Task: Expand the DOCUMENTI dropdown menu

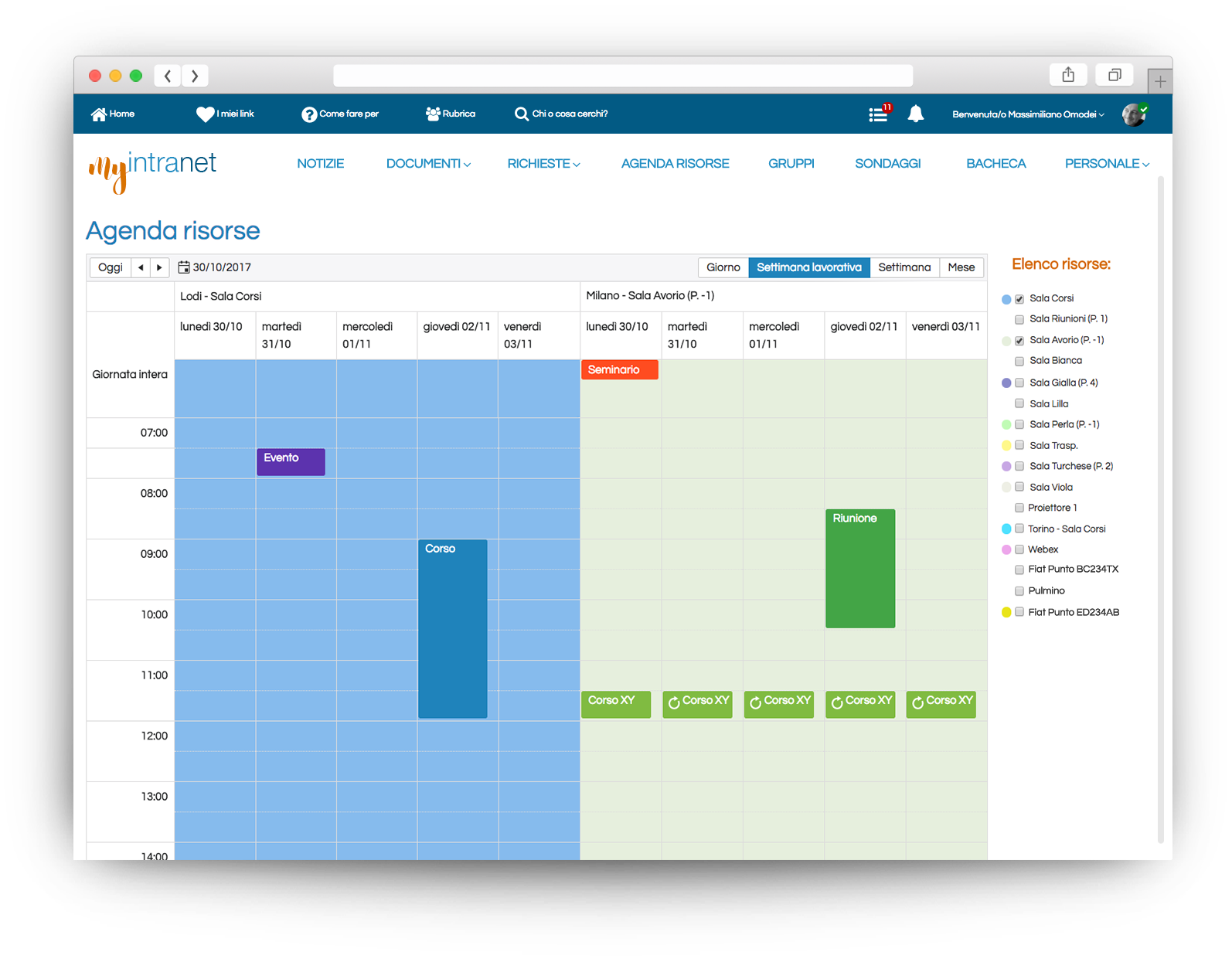Action: 428,164
